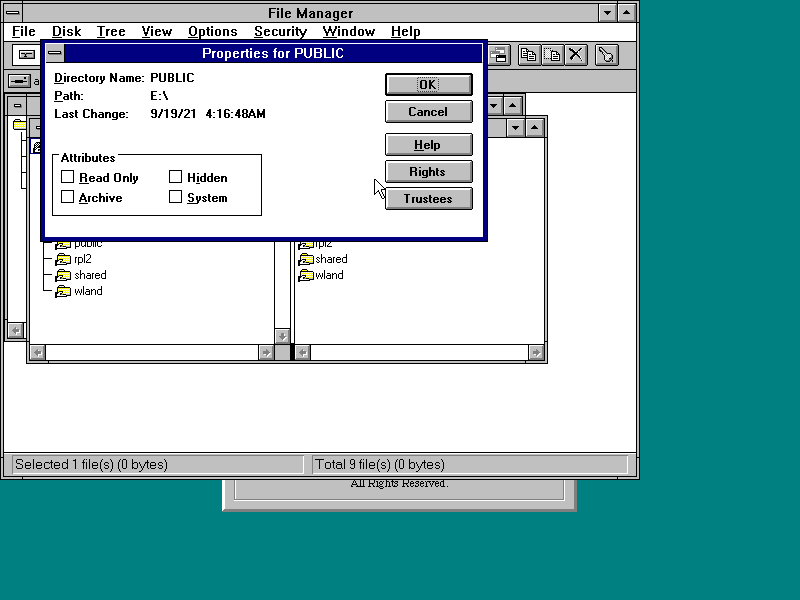Viewport: 800px width, 600px height.
Task: Select the wland folder icon in the right pane
Action: click(x=306, y=276)
